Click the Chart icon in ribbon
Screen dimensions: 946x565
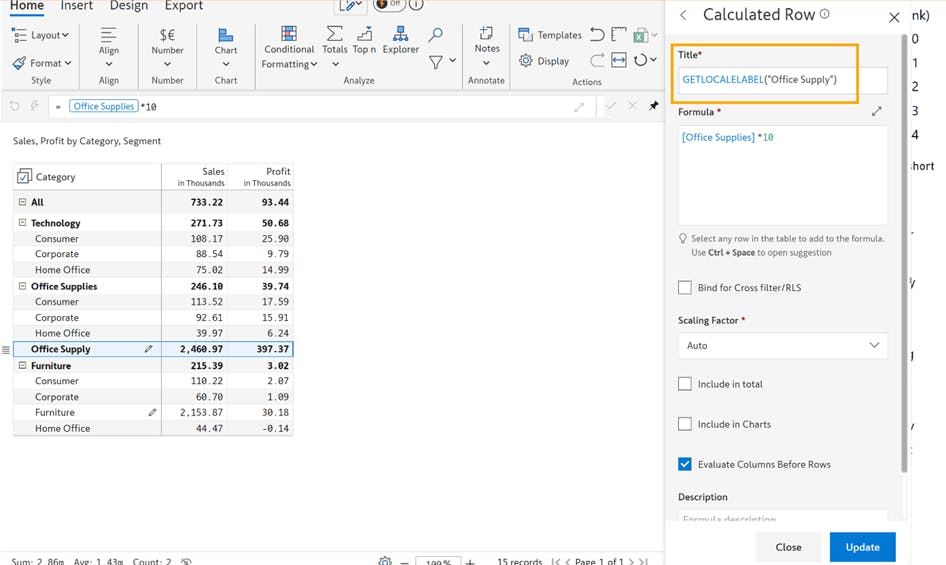[x=226, y=35]
